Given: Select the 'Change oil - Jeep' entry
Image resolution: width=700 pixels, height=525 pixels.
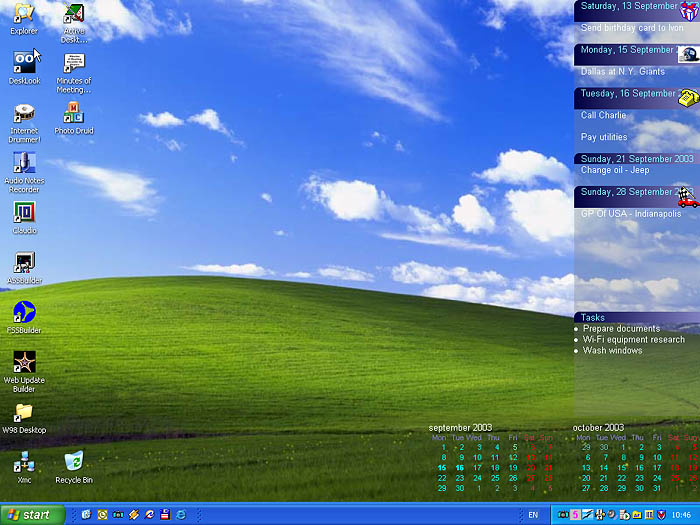Looking at the screenshot, I should pos(615,170).
